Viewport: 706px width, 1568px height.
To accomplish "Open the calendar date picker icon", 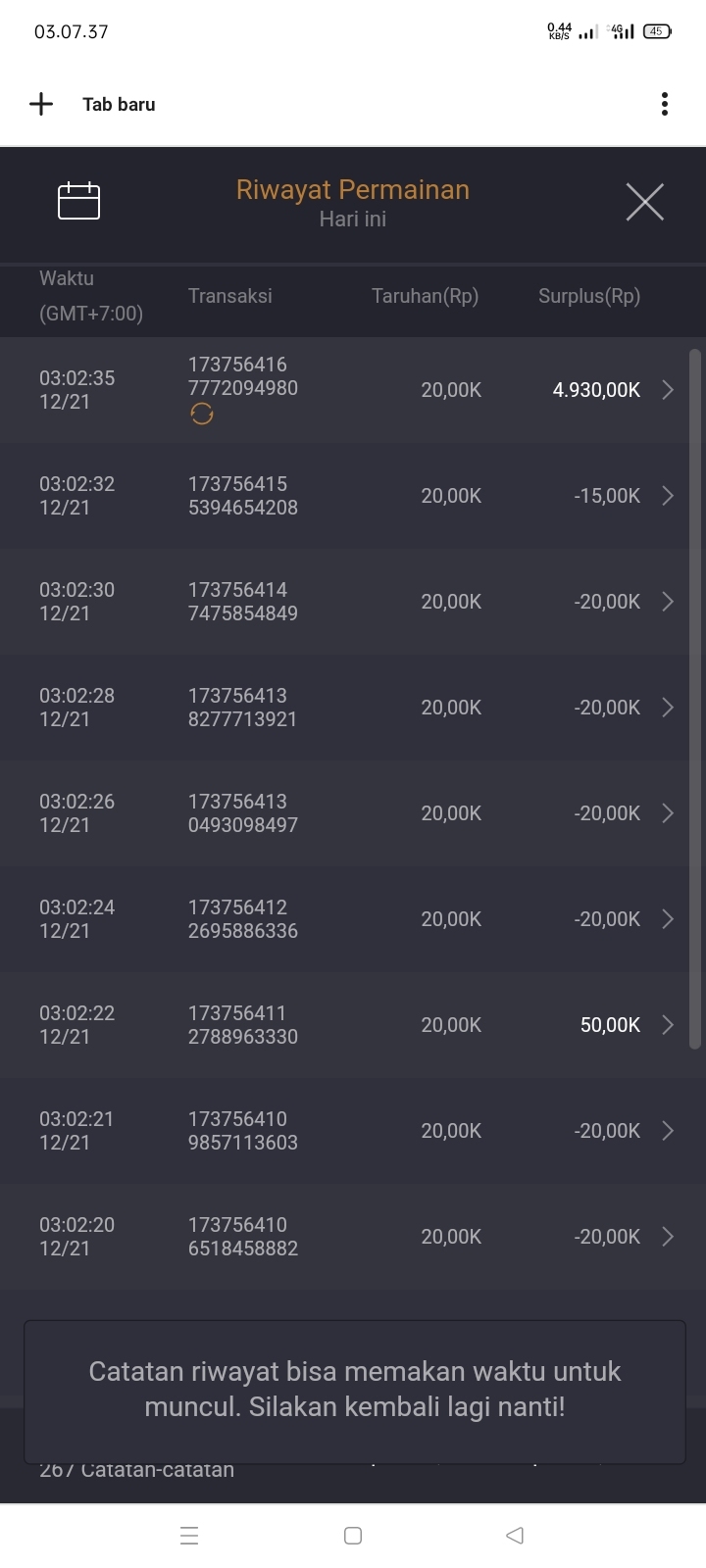I will [79, 201].
